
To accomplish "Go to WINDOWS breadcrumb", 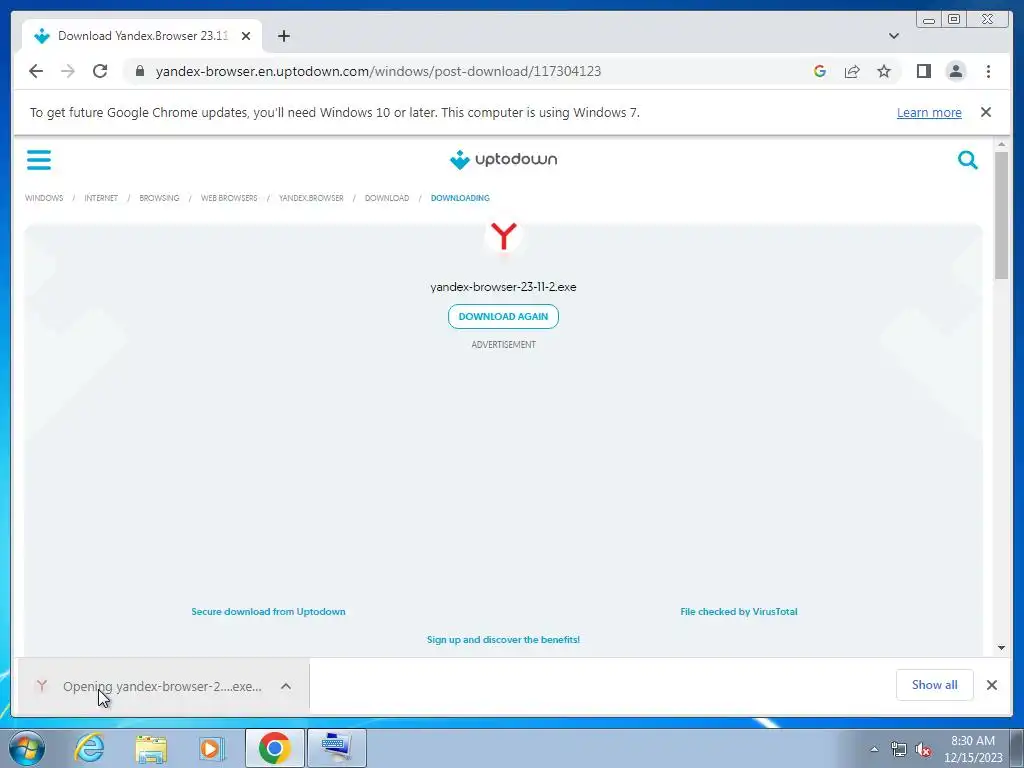I will pyautogui.click(x=44, y=198).
